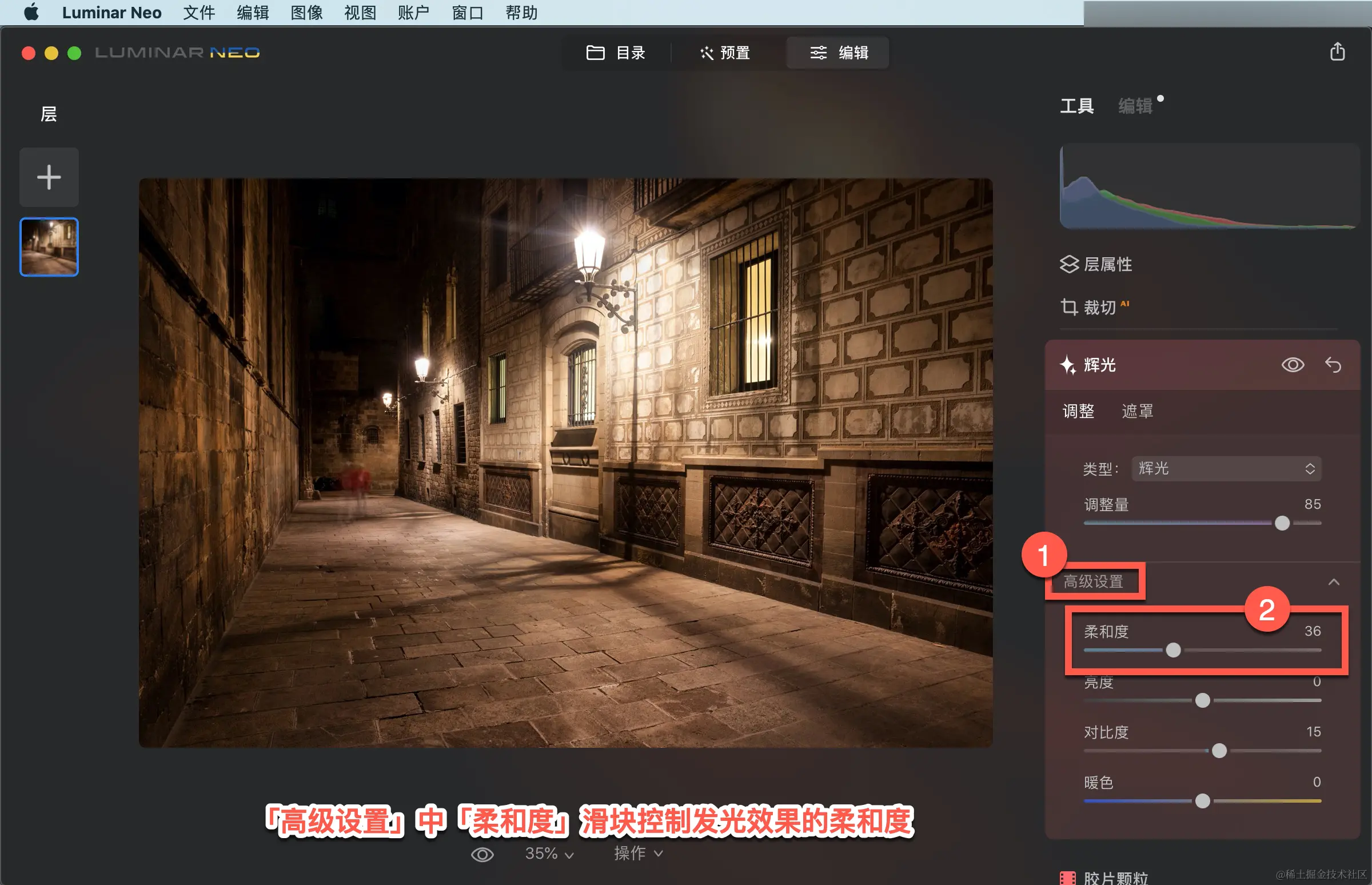
Task: Open 层属性 layer properties icon
Action: tap(1069, 264)
